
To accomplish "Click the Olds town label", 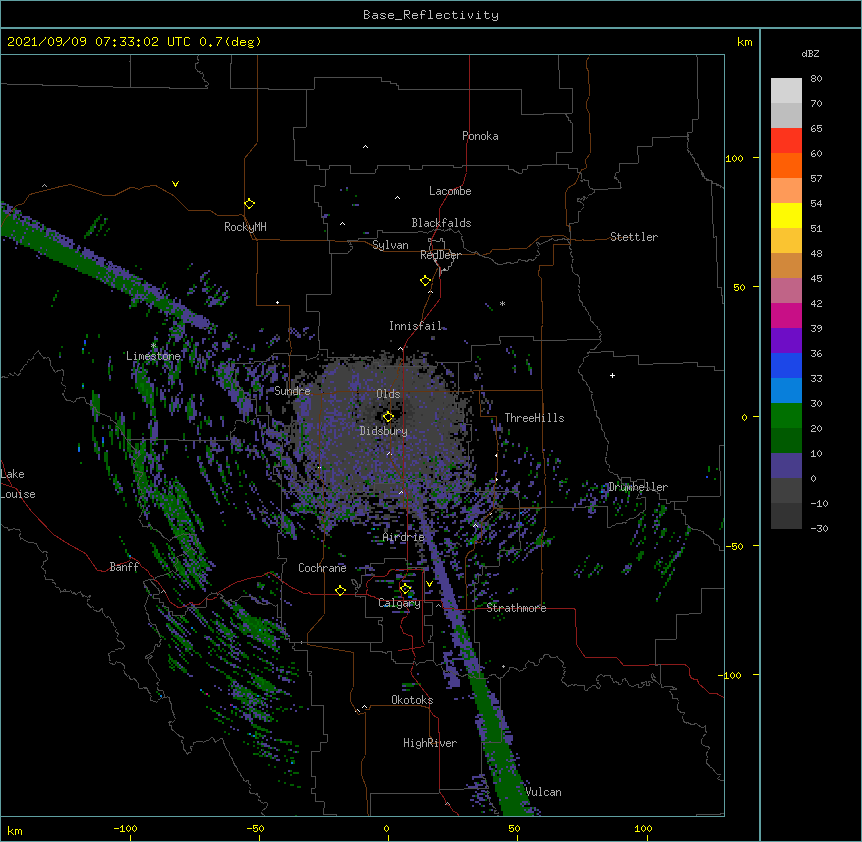I will click(x=388, y=394).
